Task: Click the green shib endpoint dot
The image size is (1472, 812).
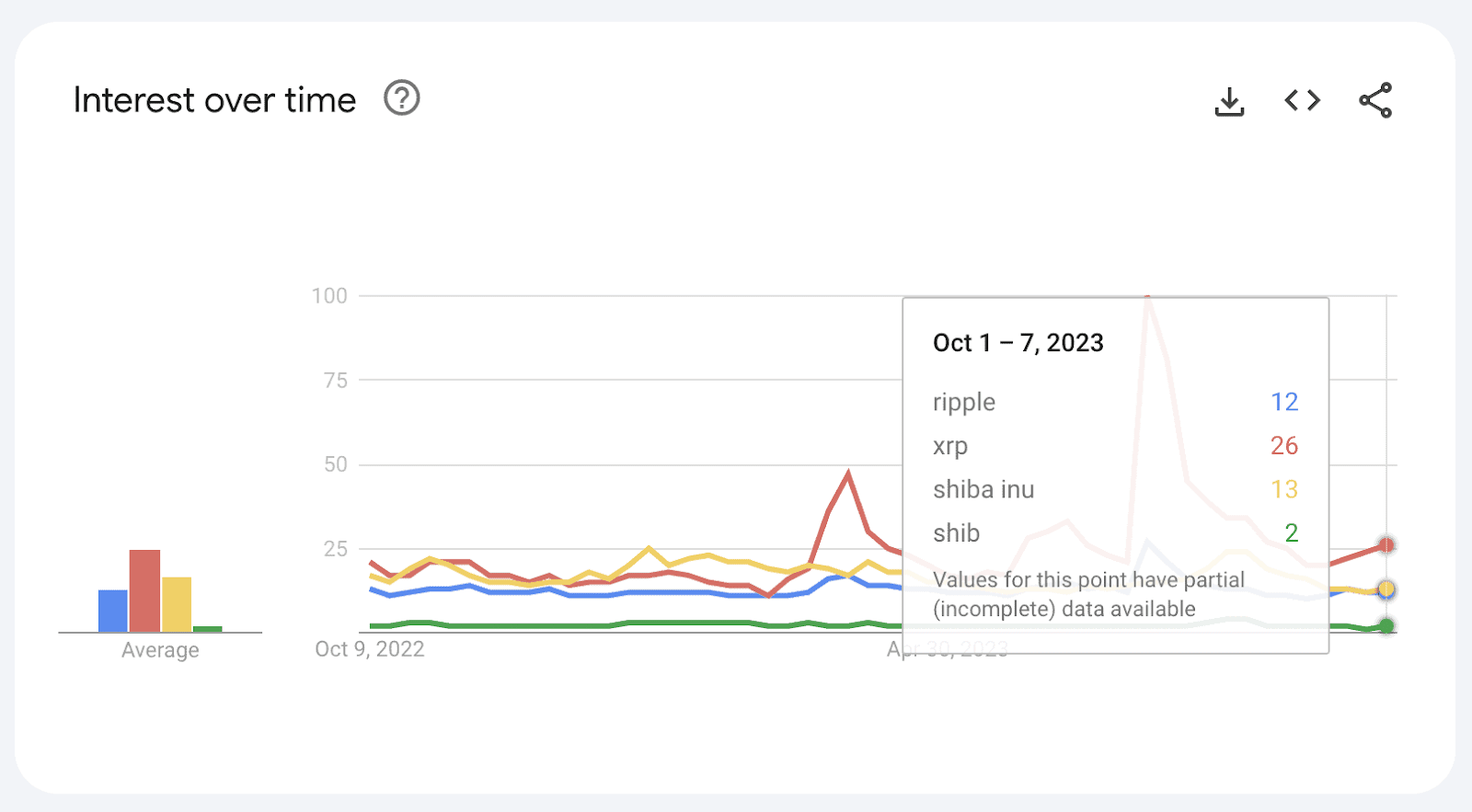Action: [1386, 626]
